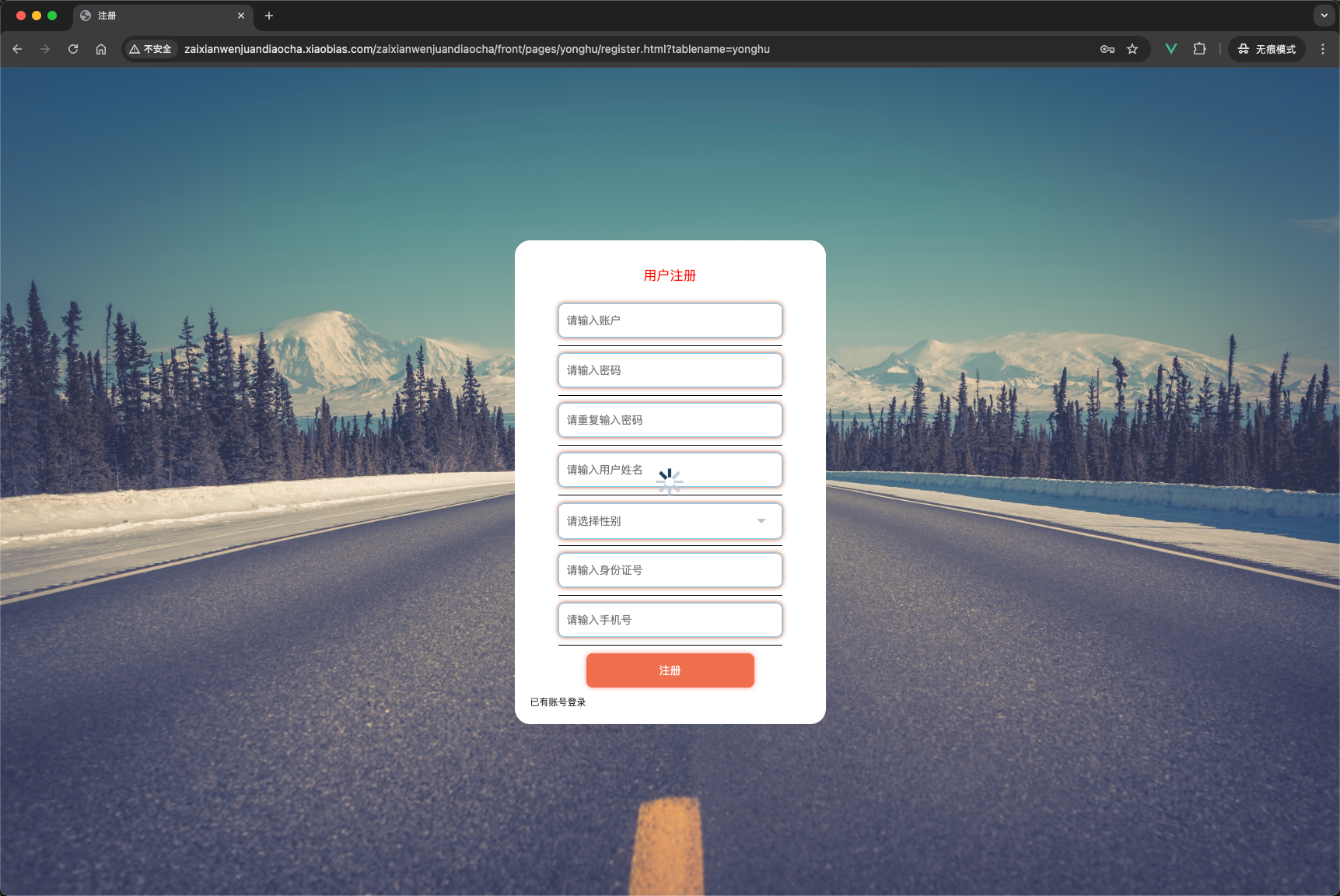Open the Vue devtools extension icon

click(x=1171, y=49)
